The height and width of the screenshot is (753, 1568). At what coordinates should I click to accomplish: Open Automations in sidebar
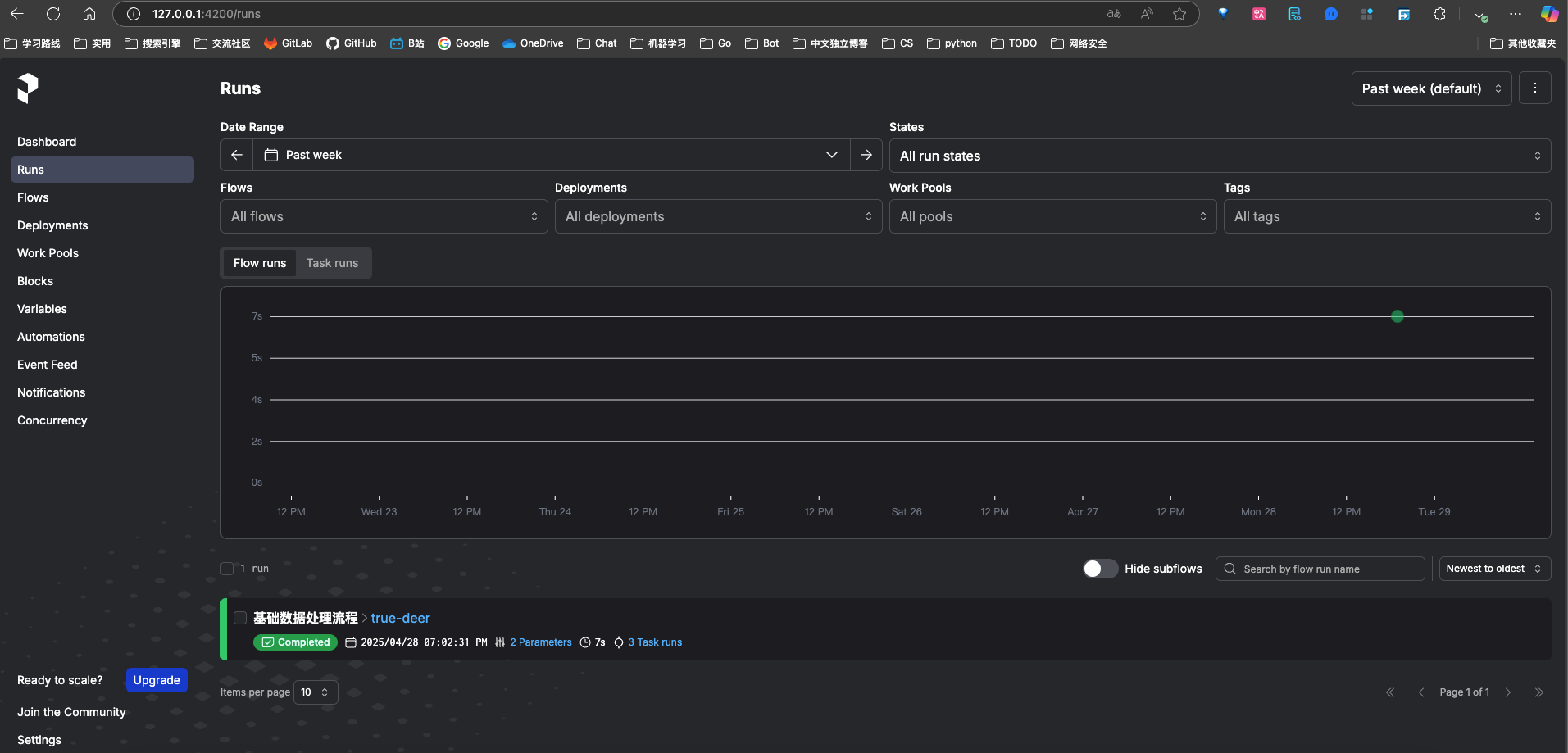click(x=102, y=337)
